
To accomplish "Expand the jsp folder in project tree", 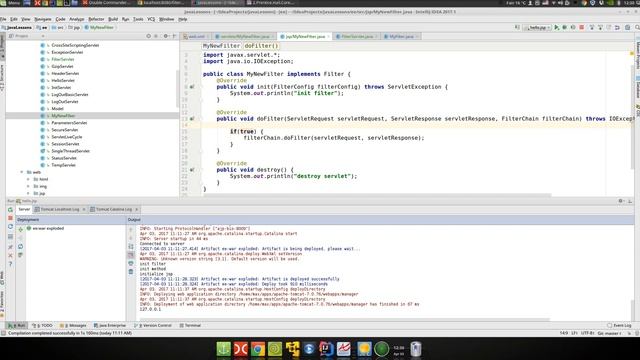I will (x=28, y=193).
